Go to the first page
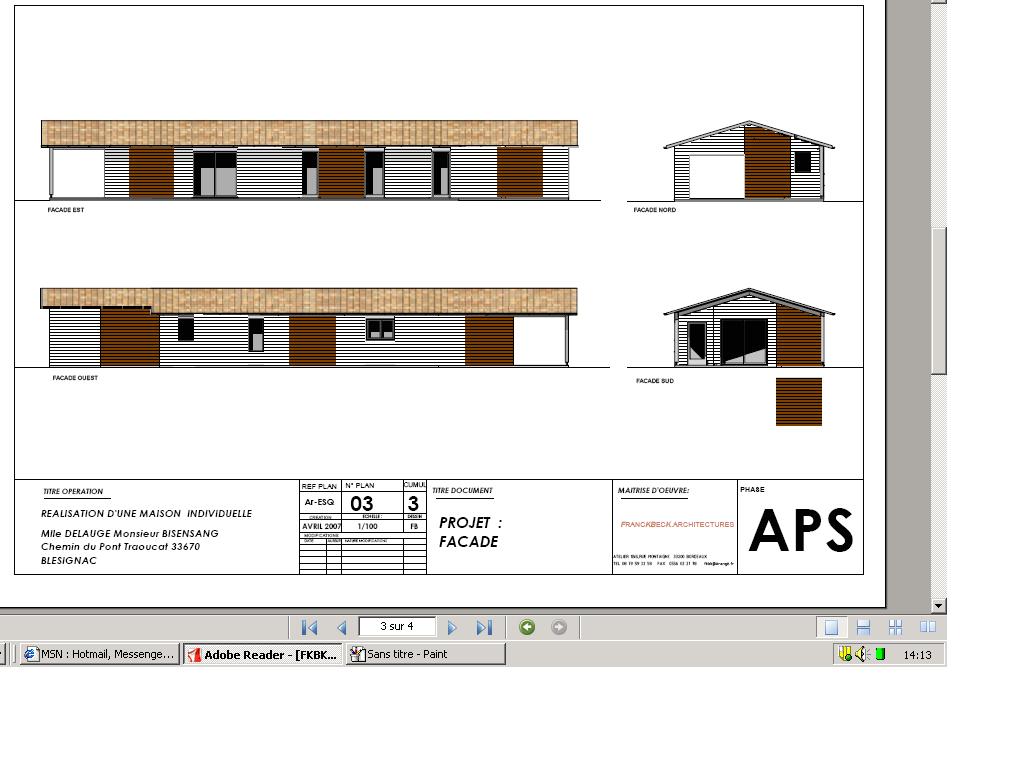This screenshot has height=768, width=1024. coord(310,628)
